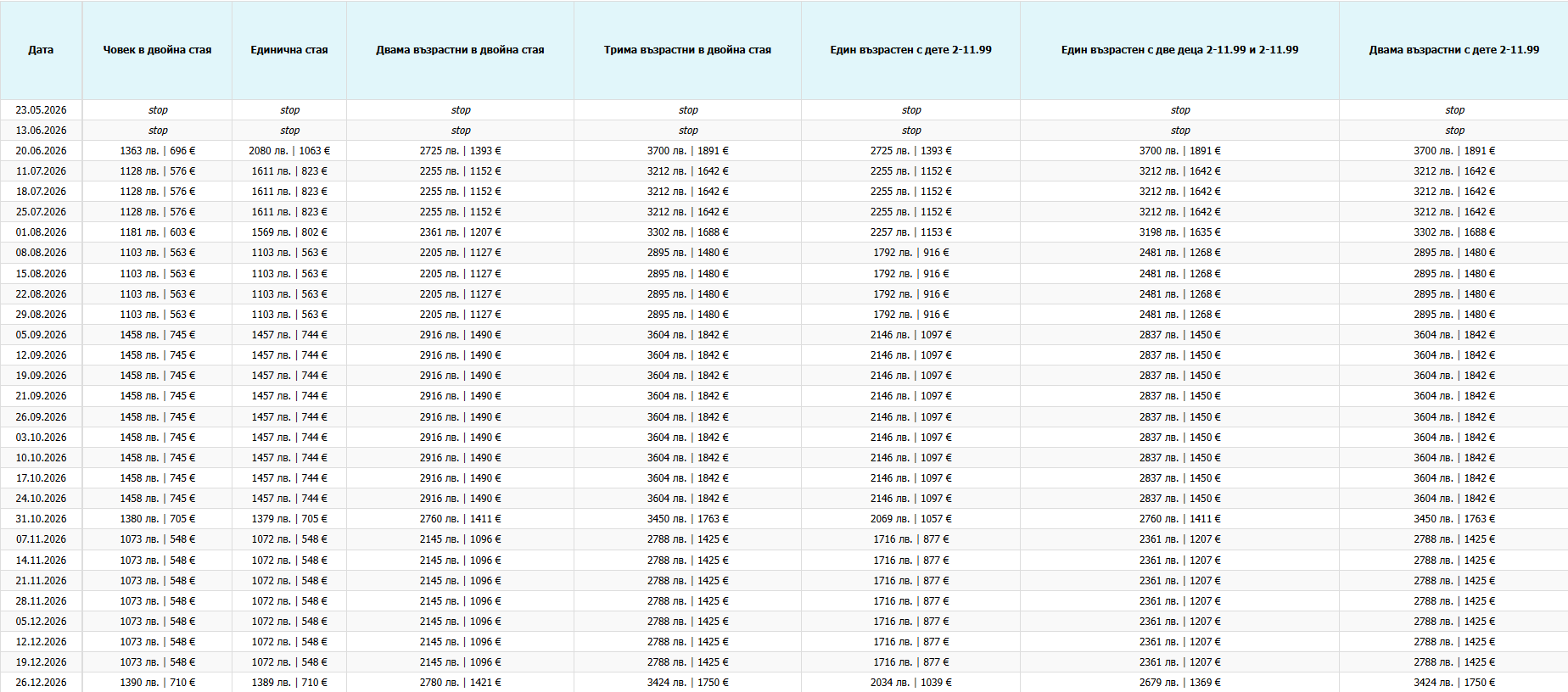The width and height of the screenshot is (1568, 692).
Task: Select 'Двама възрастни в двойна стая' header
Action: (460, 50)
